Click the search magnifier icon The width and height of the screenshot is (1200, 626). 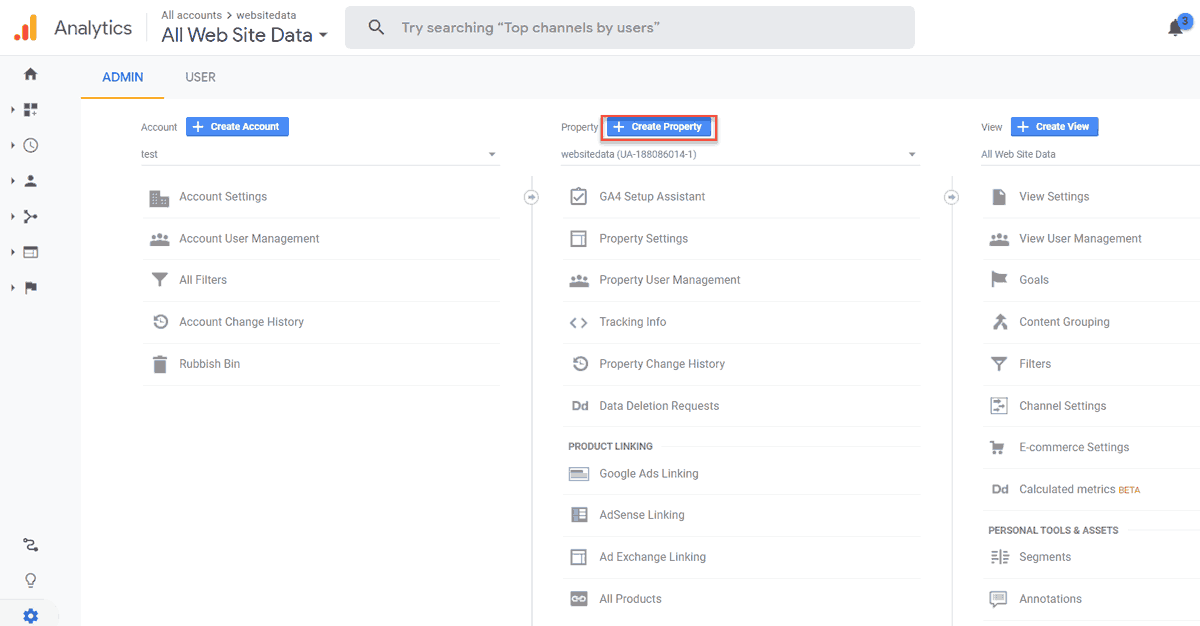coord(376,28)
